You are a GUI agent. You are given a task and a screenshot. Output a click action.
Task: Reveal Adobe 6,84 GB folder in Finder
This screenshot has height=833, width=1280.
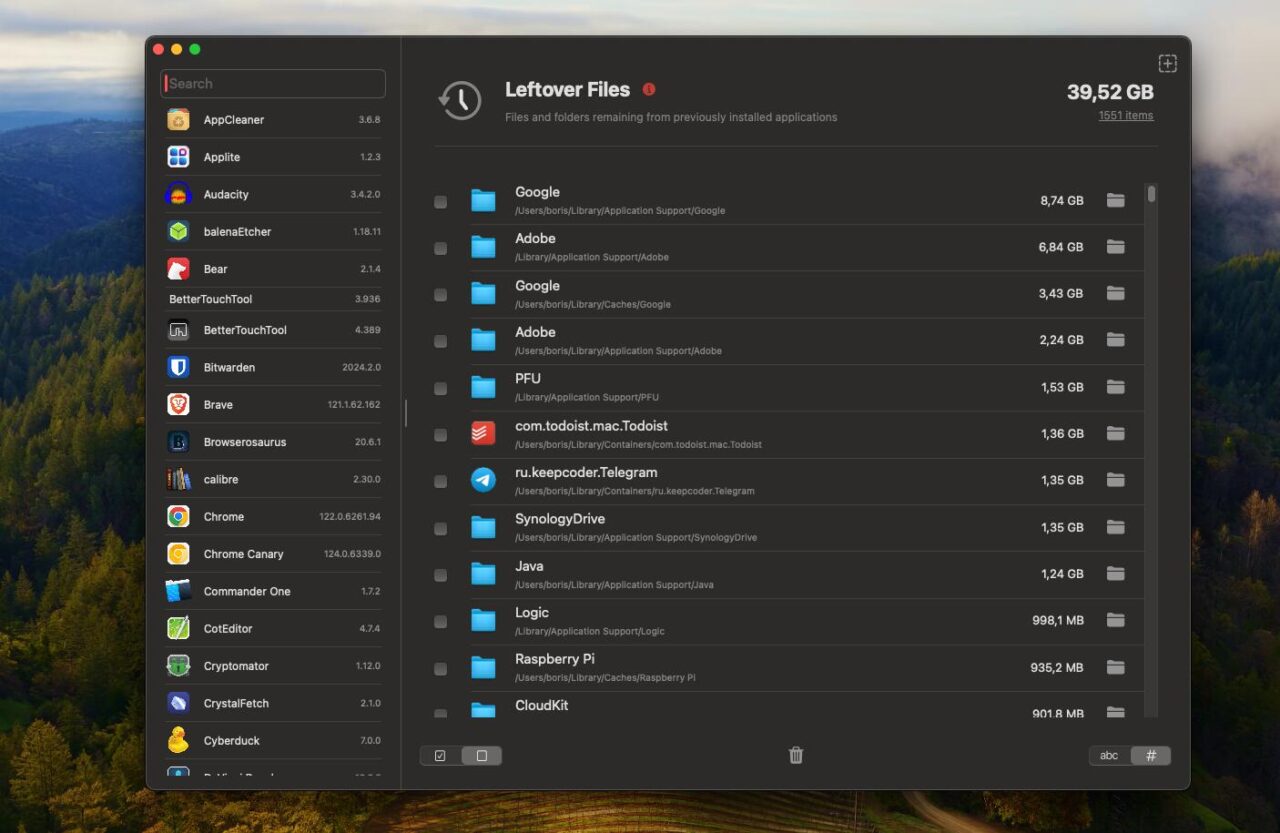pyautogui.click(x=1116, y=247)
